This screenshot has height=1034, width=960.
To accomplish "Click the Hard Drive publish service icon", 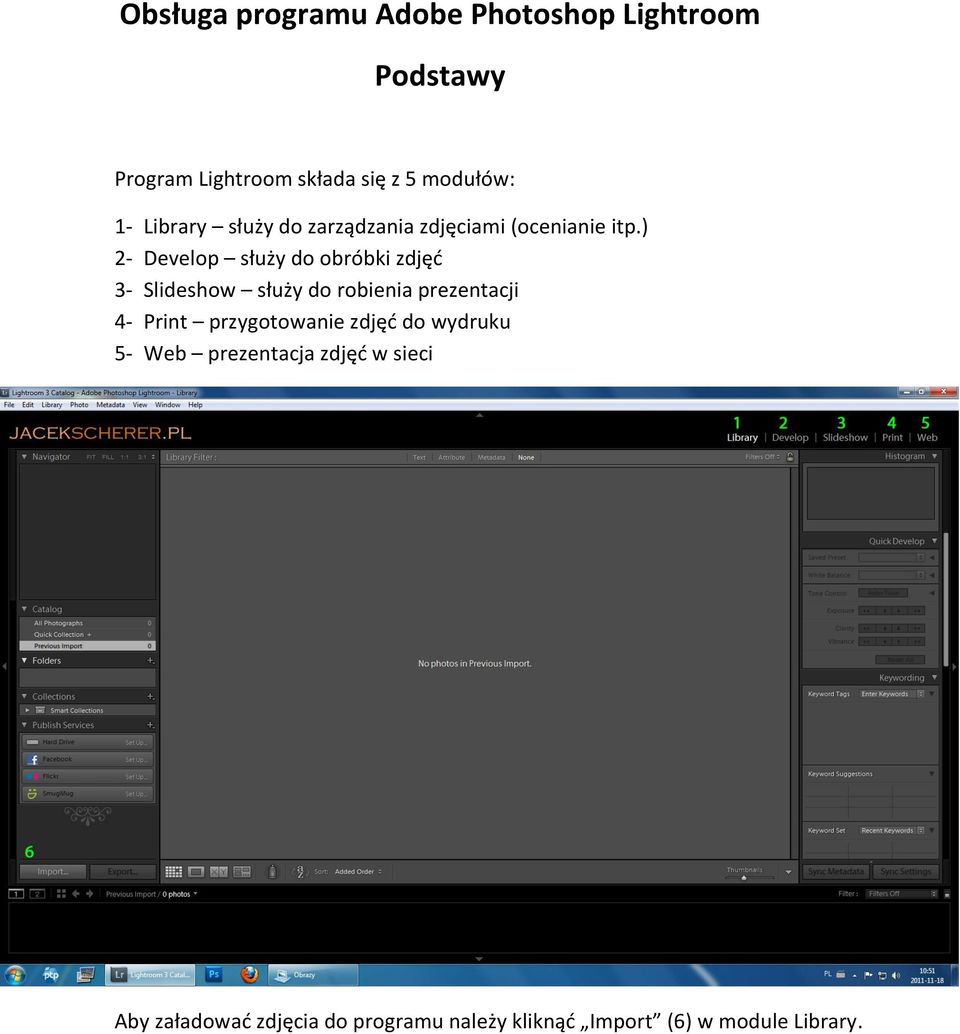I will coord(32,742).
